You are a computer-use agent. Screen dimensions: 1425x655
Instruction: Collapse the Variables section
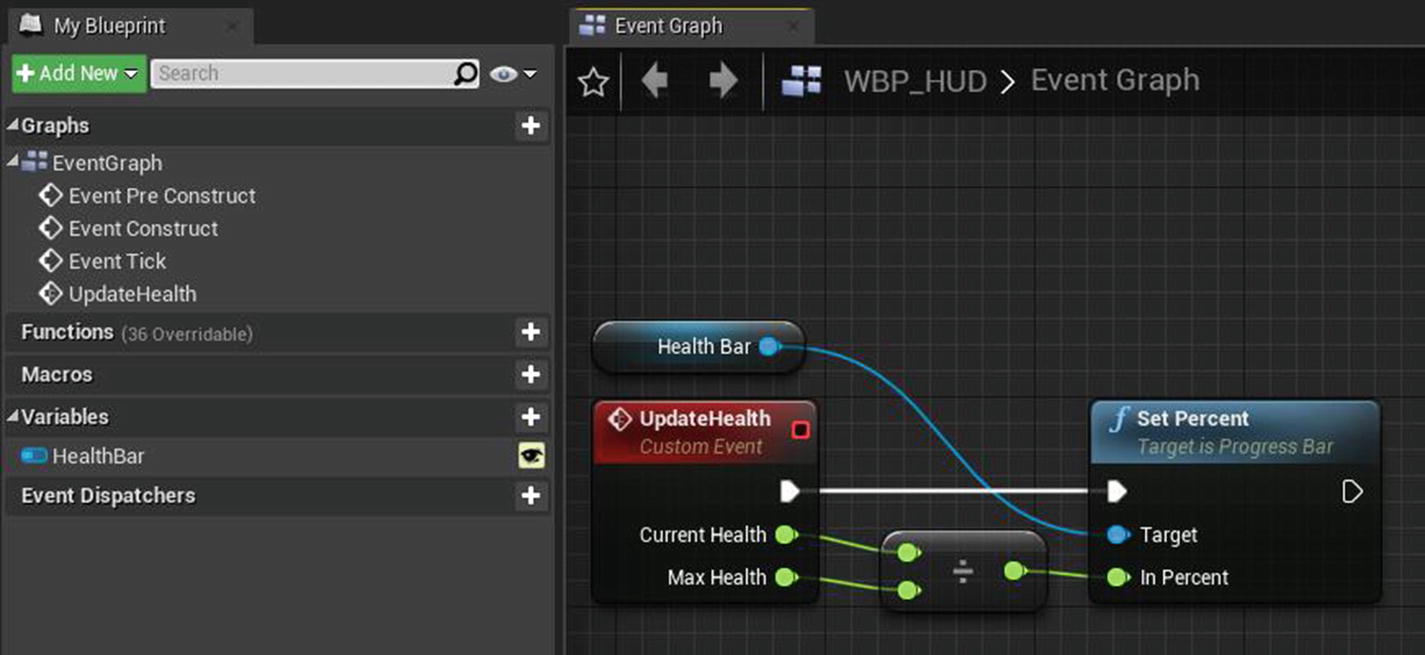pyautogui.click(x=13, y=417)
